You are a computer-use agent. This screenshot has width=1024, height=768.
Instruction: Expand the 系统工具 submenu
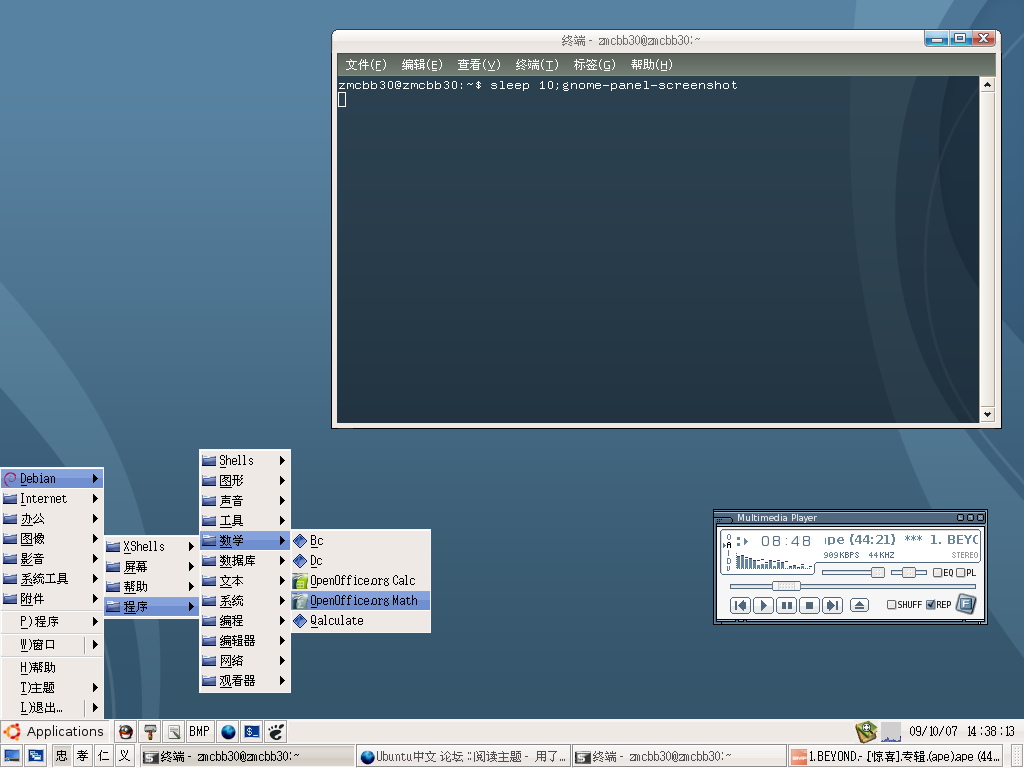52,579
